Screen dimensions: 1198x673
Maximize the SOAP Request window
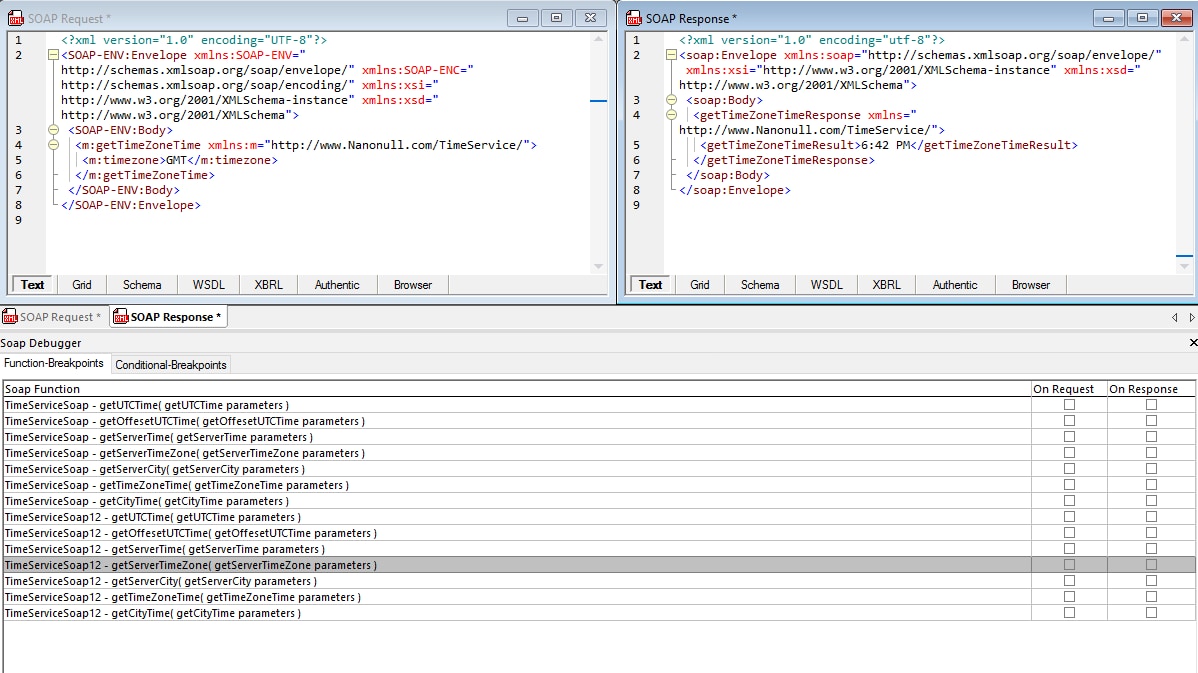[557, 18]
